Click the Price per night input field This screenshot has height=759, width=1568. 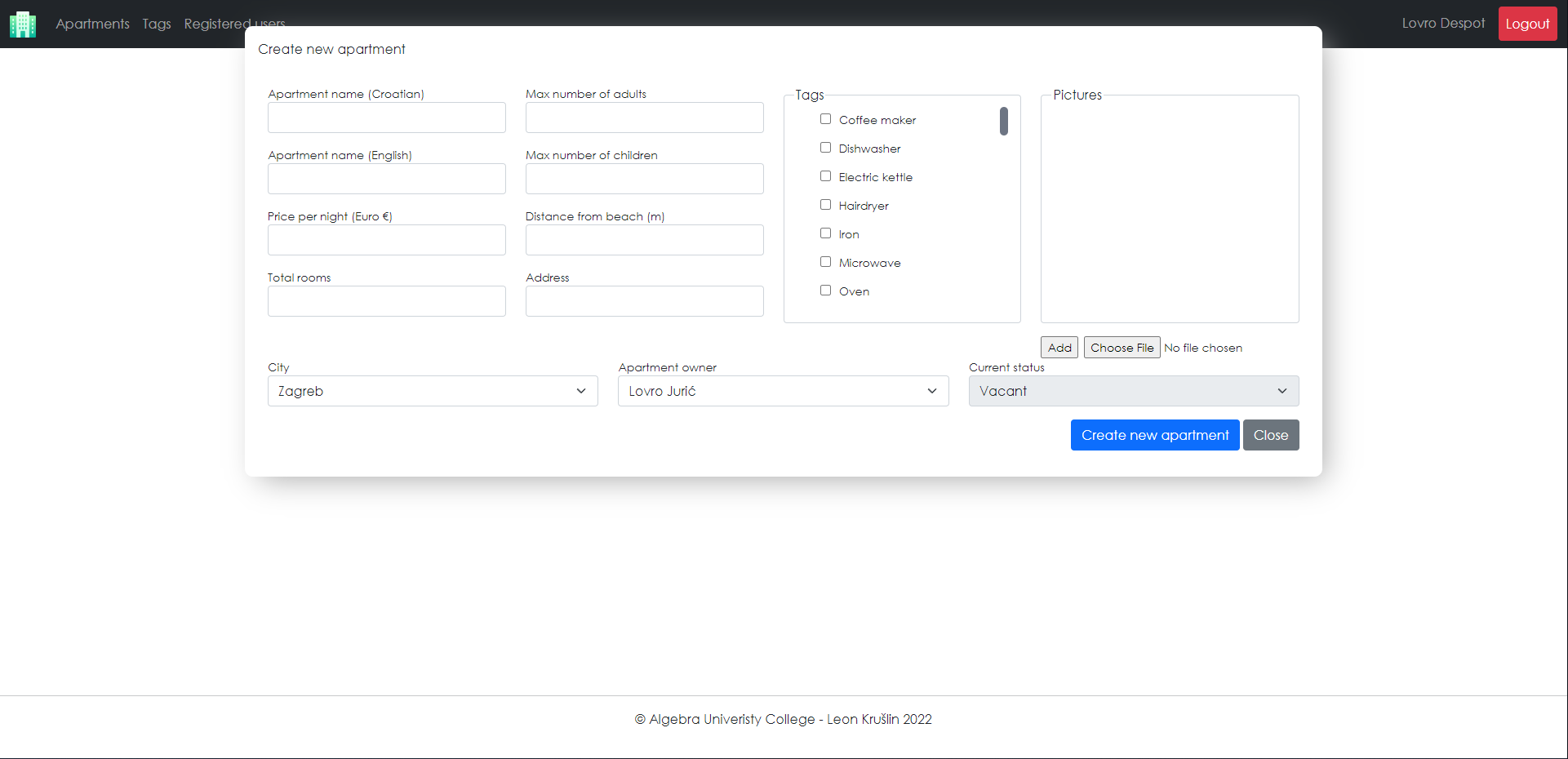(x=386, y=239)
